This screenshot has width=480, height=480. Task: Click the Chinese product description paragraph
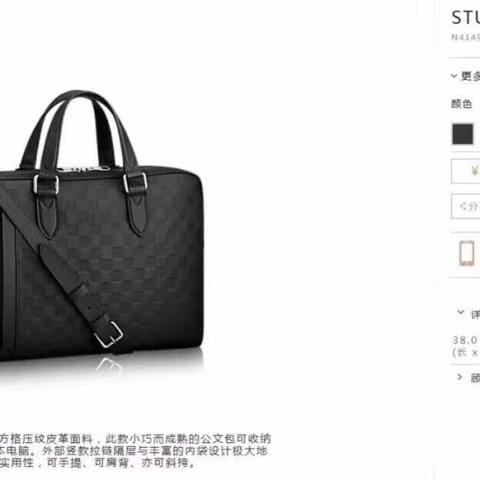coord(135,451)
